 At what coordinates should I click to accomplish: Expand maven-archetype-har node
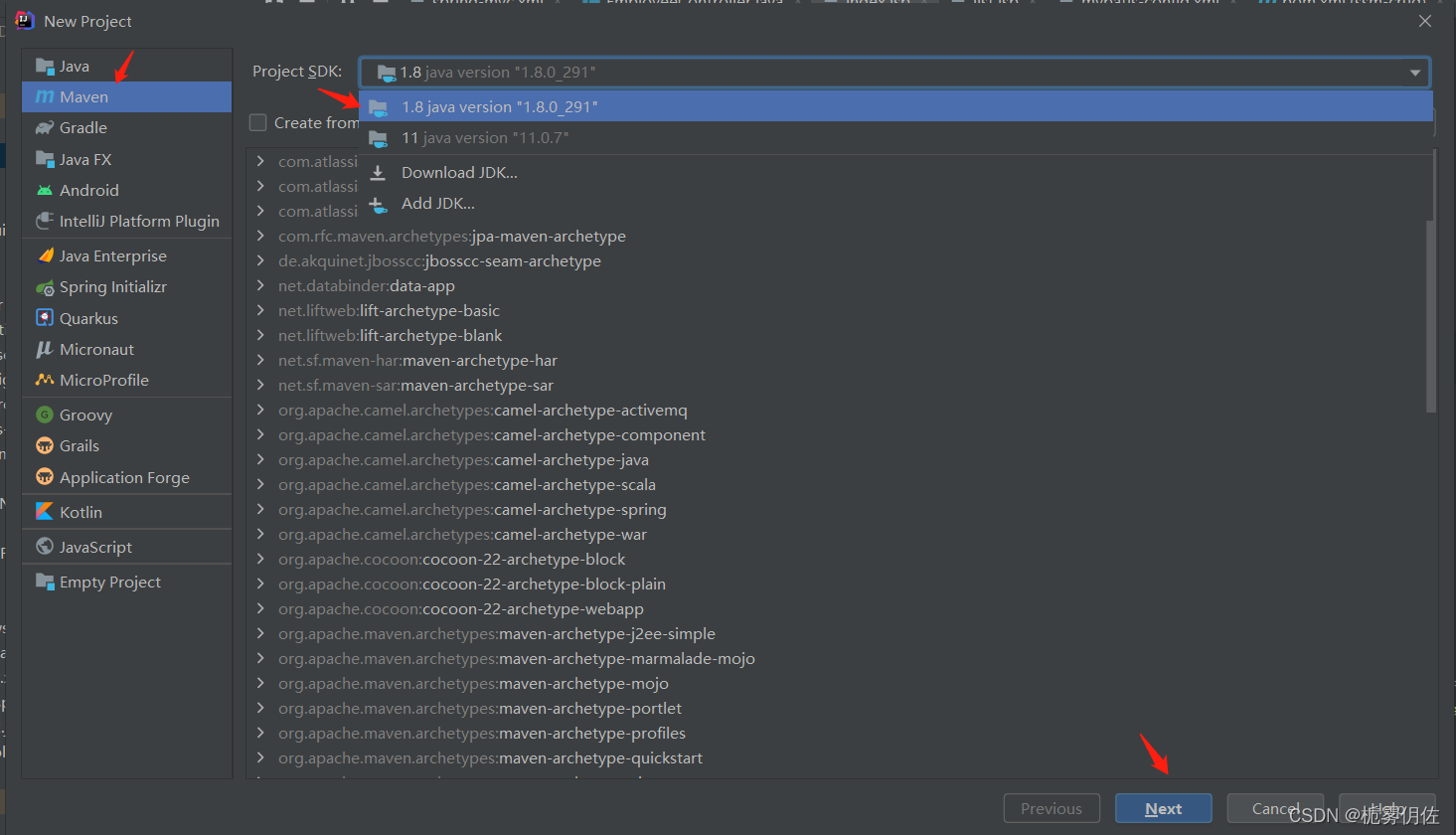(x=260, y=360)
